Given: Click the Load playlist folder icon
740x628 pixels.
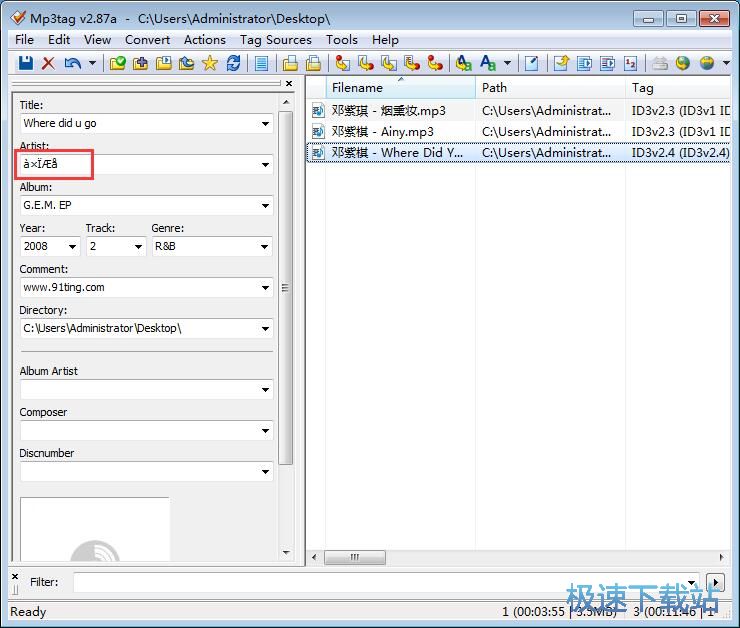Looking at the screenshot, I should (x=164, y=63).
